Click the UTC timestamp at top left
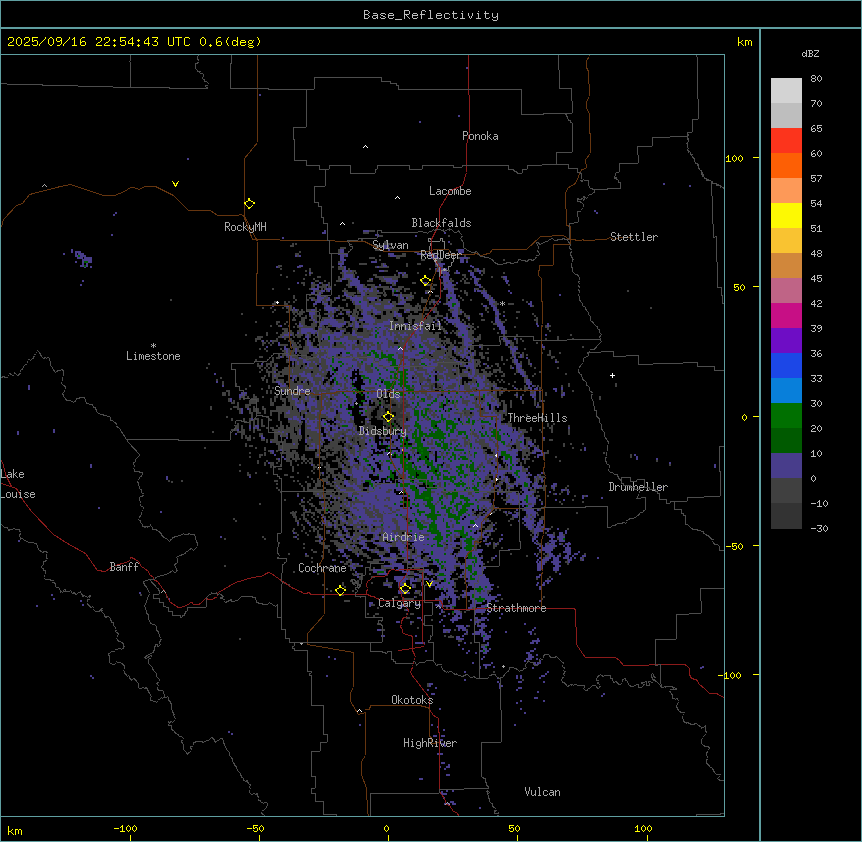This screenshot has width=862, height=842. coord(134,41)
